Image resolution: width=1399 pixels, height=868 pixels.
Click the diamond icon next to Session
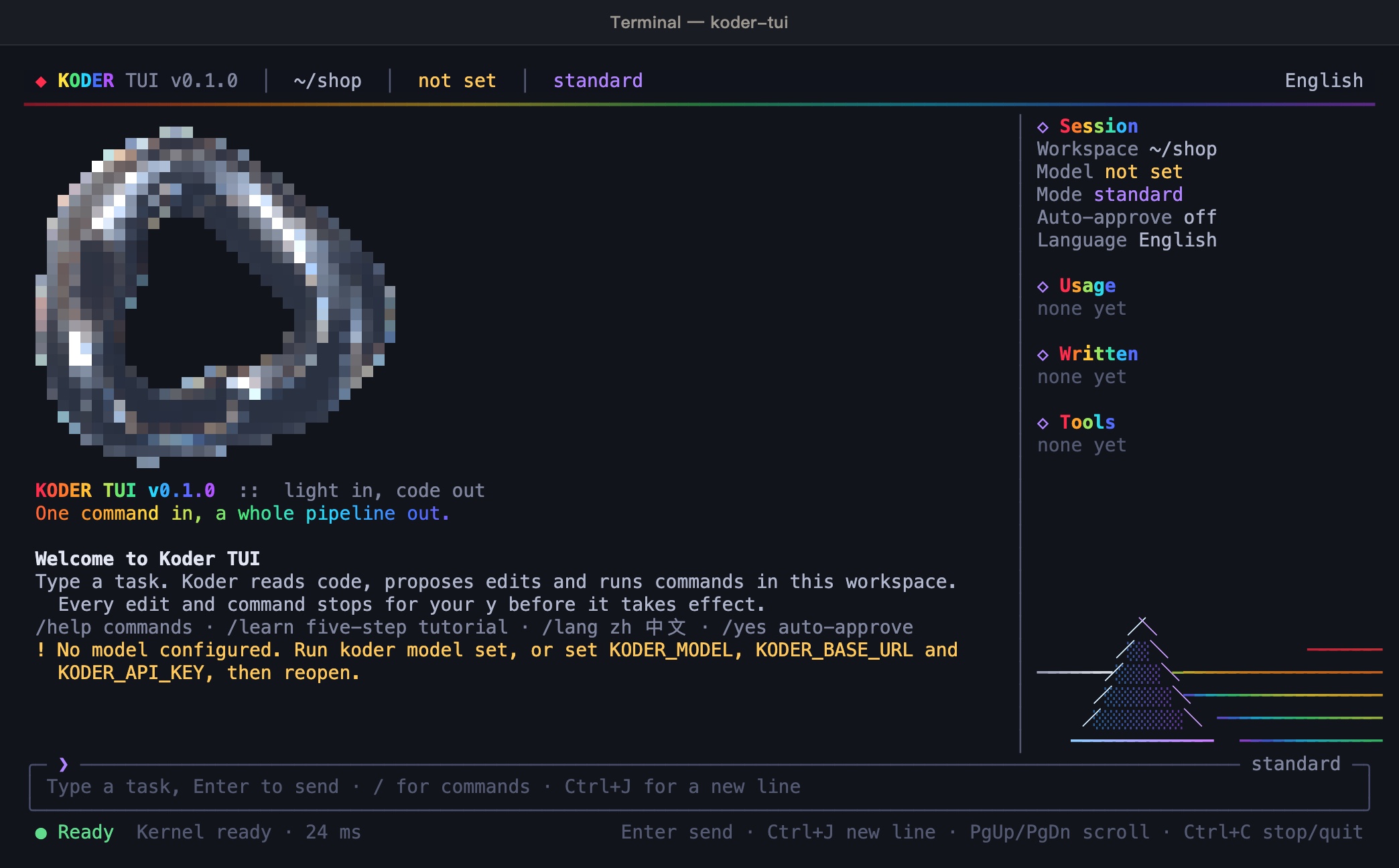pos(1043,127)
